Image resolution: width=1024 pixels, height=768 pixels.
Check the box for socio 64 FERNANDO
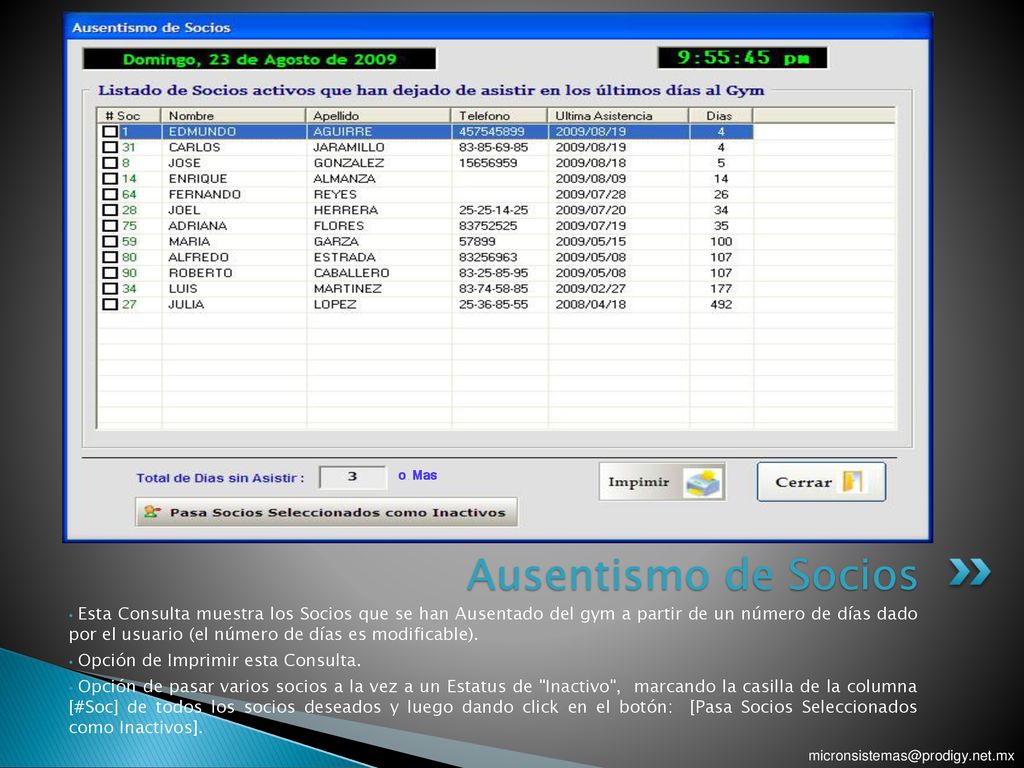tap(110, 194)
